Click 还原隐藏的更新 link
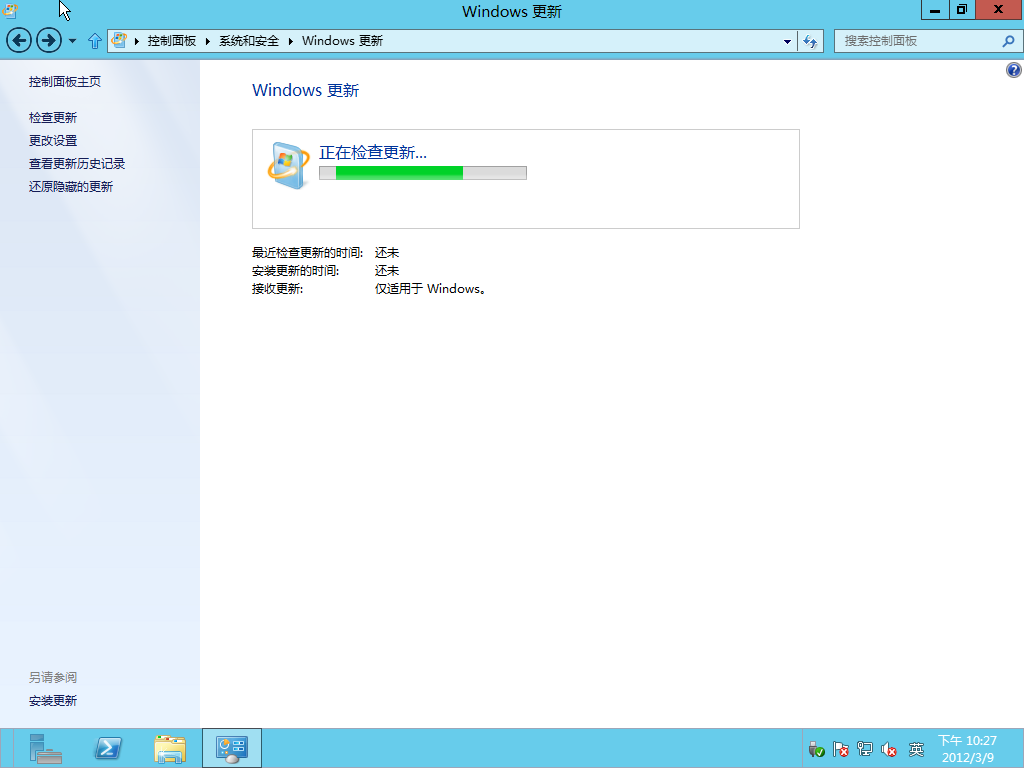 tap(71, 187)
